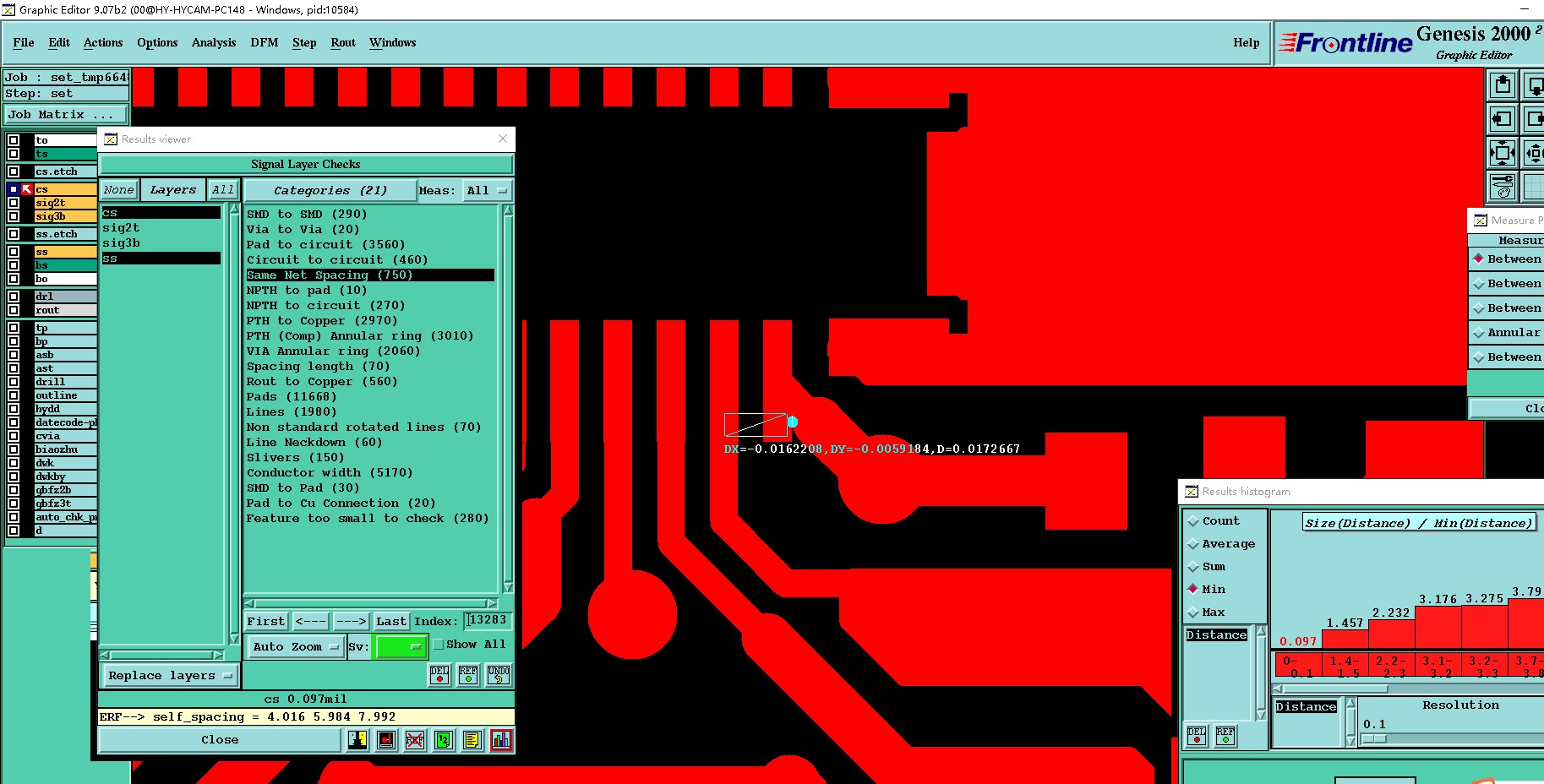Click the Measure panel window icon
Screen dimensions: 1544x784
tap(1481, 220)
